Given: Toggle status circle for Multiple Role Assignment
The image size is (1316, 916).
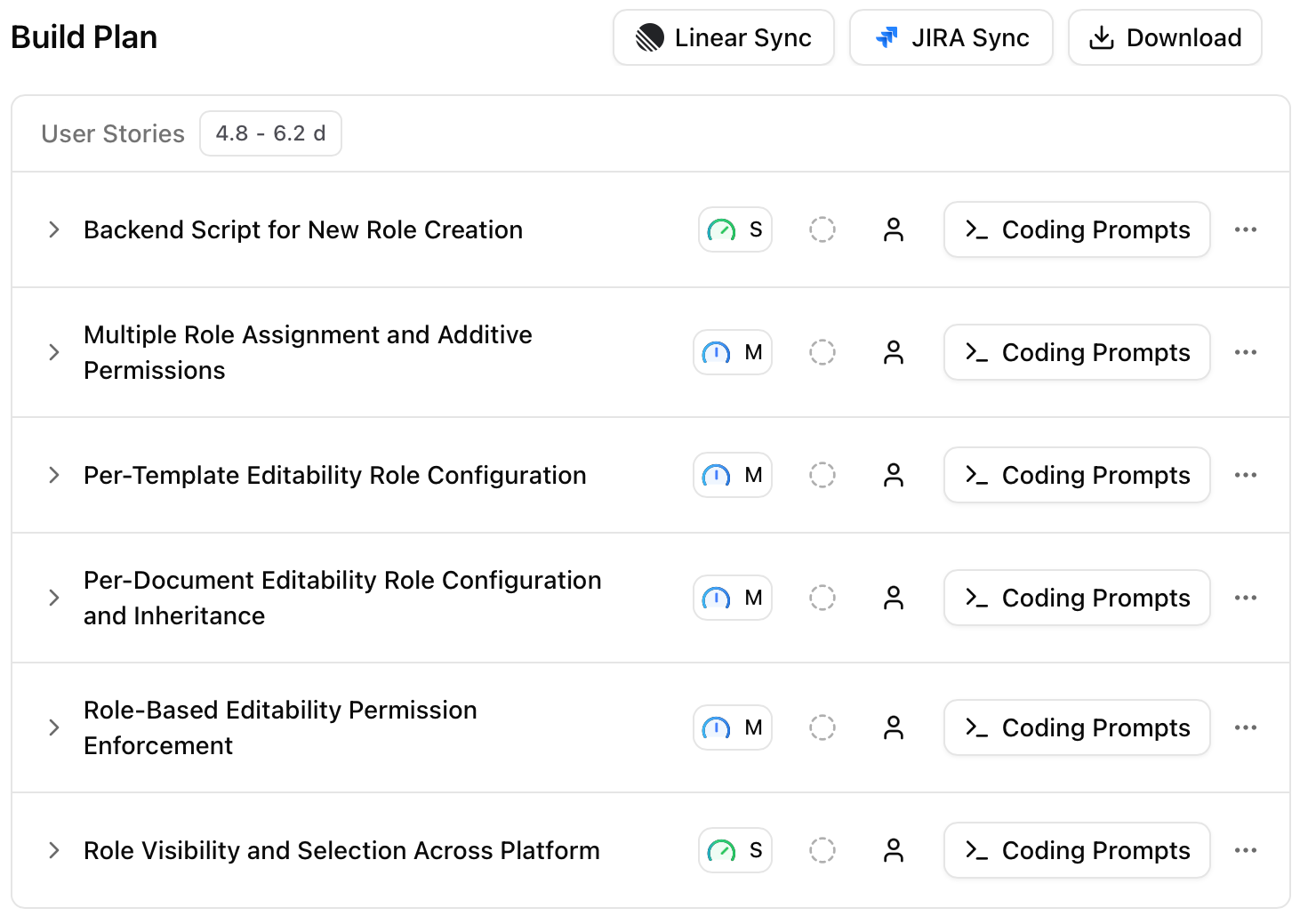Looking at the screenshot, I should (822, 352).
